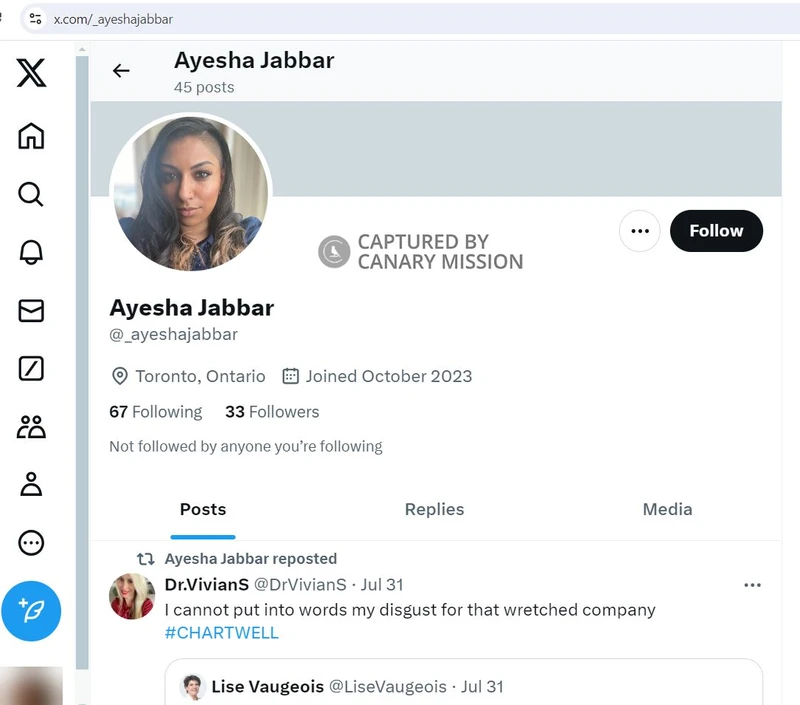Switch to the Replies tab

tap(434, 509)
